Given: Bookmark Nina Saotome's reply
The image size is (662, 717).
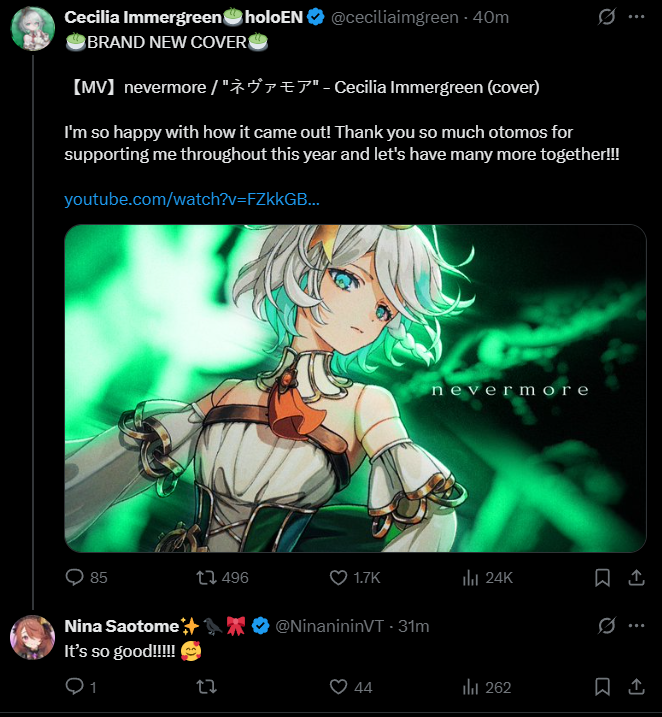Looking at the screenshot, I should [x=602, y=687].
